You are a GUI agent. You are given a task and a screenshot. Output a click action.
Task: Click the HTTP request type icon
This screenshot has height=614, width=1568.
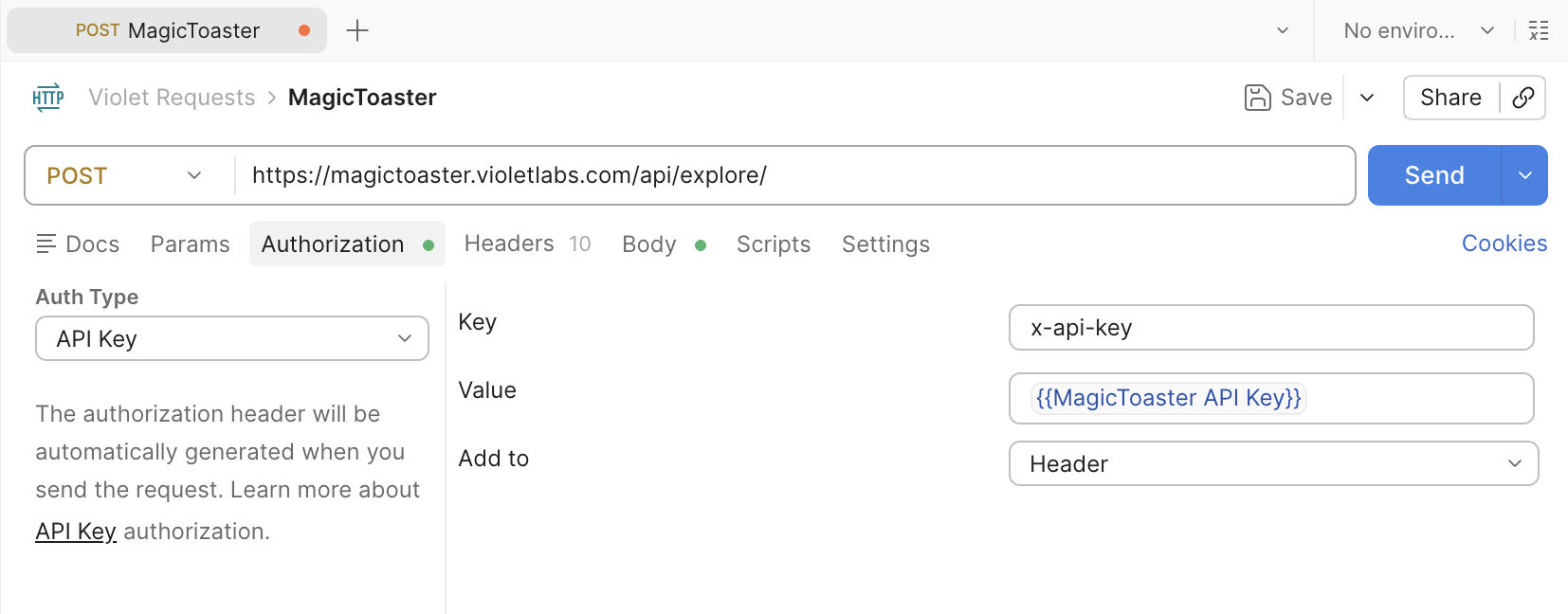48,98
